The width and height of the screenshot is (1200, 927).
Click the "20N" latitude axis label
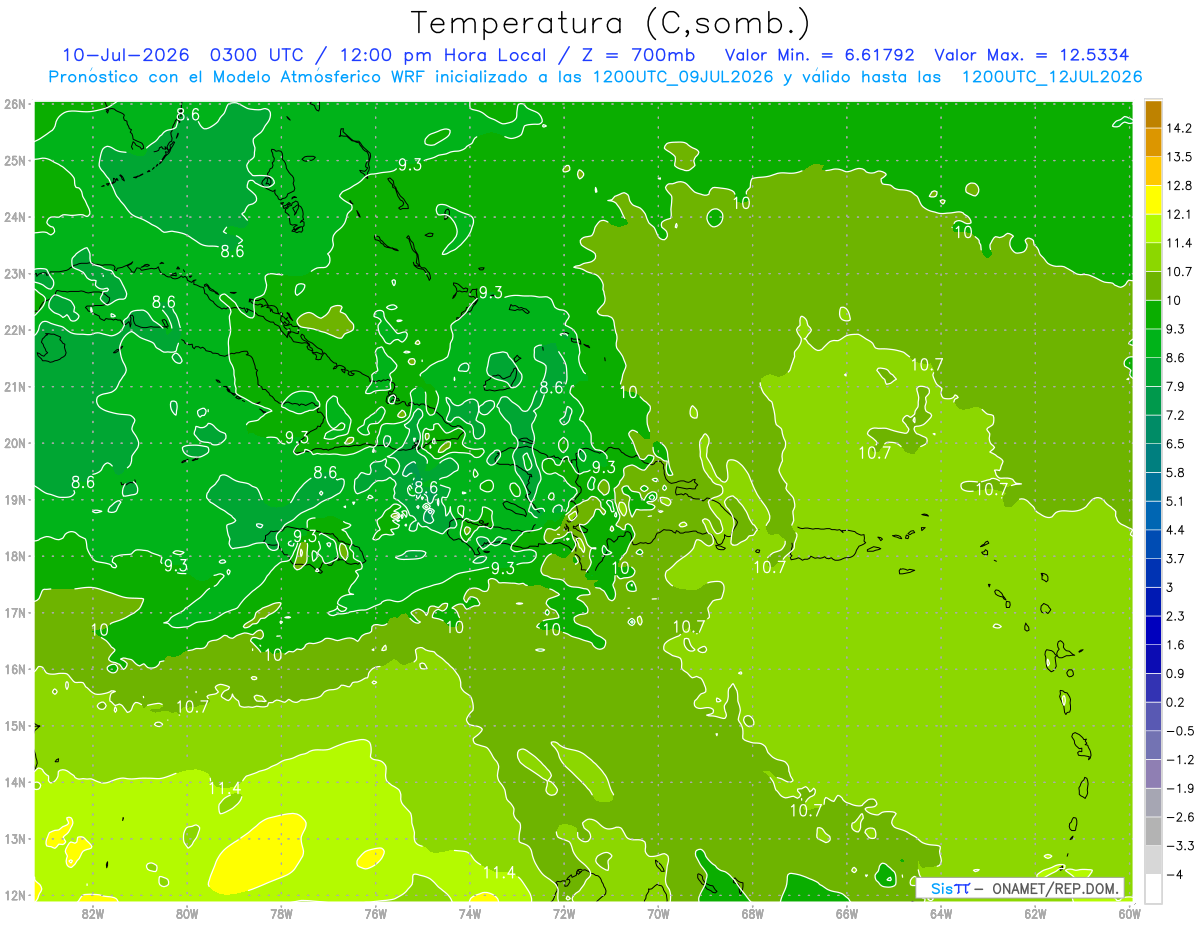pyautogui.click(x=15, y=443)
